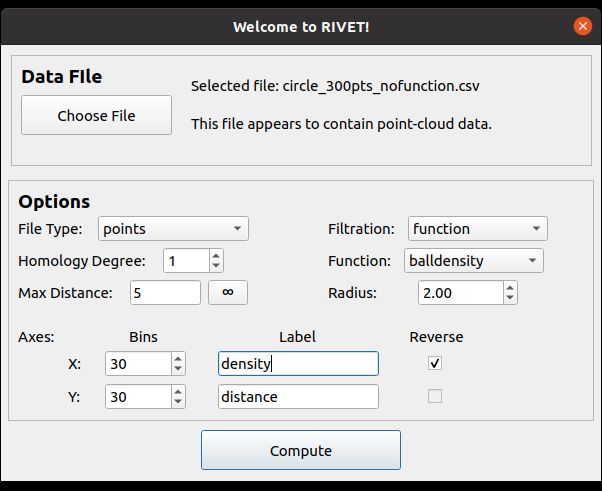Increase Y bins with up arrow
602x491 pixels.
coord(178,392)
